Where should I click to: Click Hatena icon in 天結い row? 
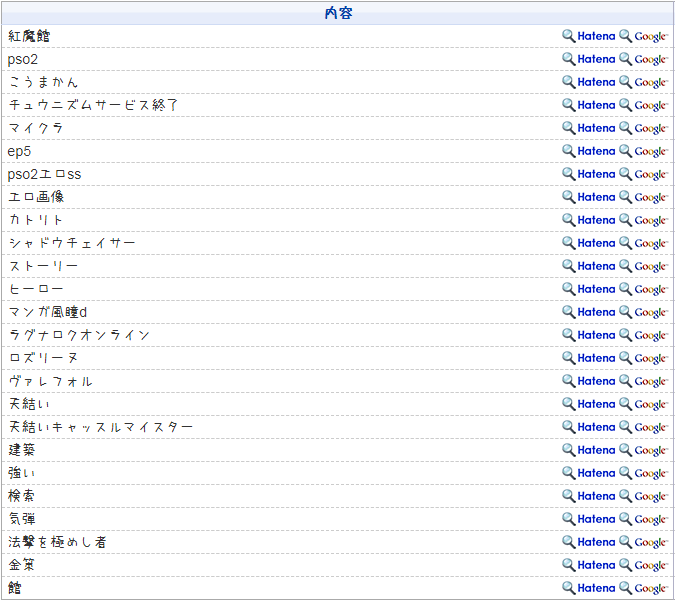(589, 404)
